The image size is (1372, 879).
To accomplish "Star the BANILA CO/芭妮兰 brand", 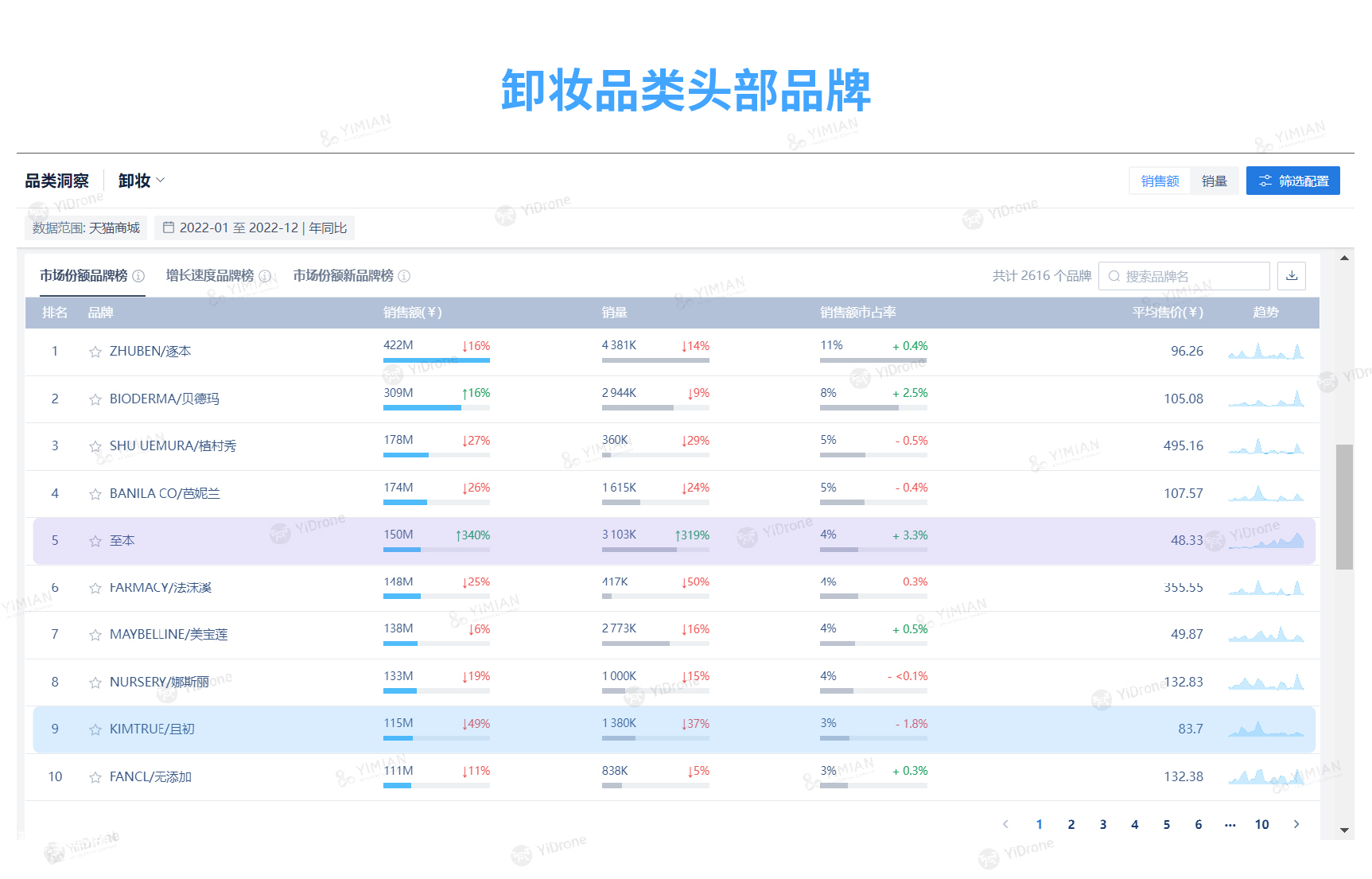I will pyautogui.click(x=95, y=494).
